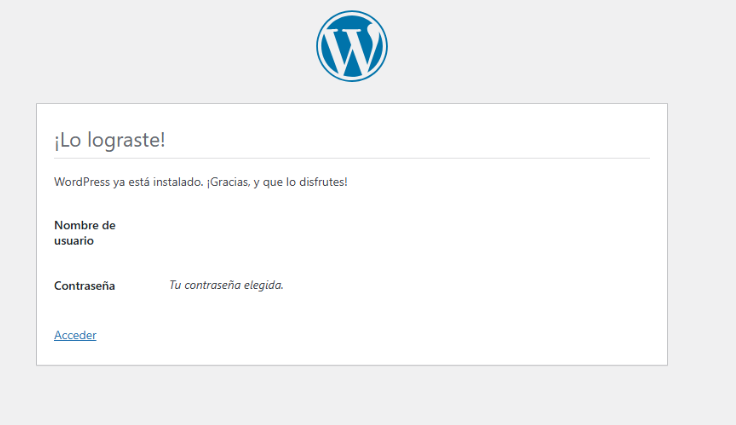Screen dimensions: 736x425
Task: Click the divider line under the heading
Action: coord(352,158)
